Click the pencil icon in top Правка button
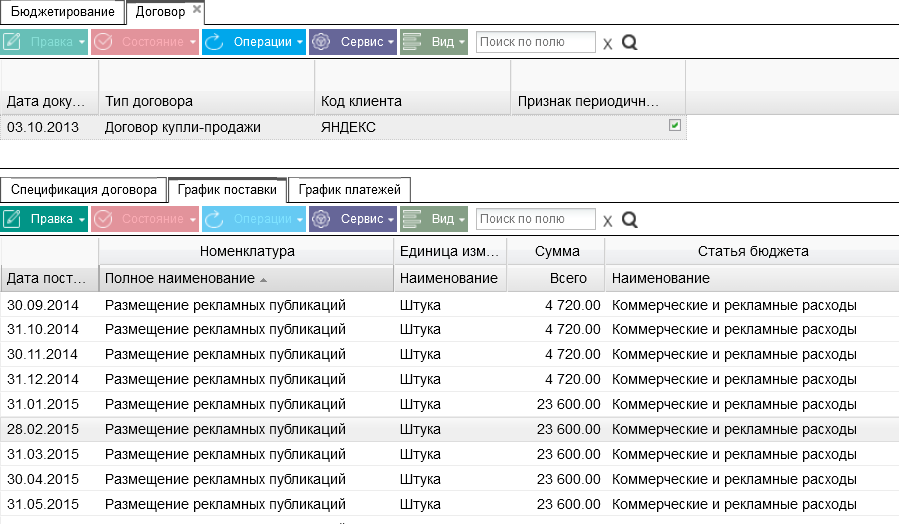 pos(12,42)
